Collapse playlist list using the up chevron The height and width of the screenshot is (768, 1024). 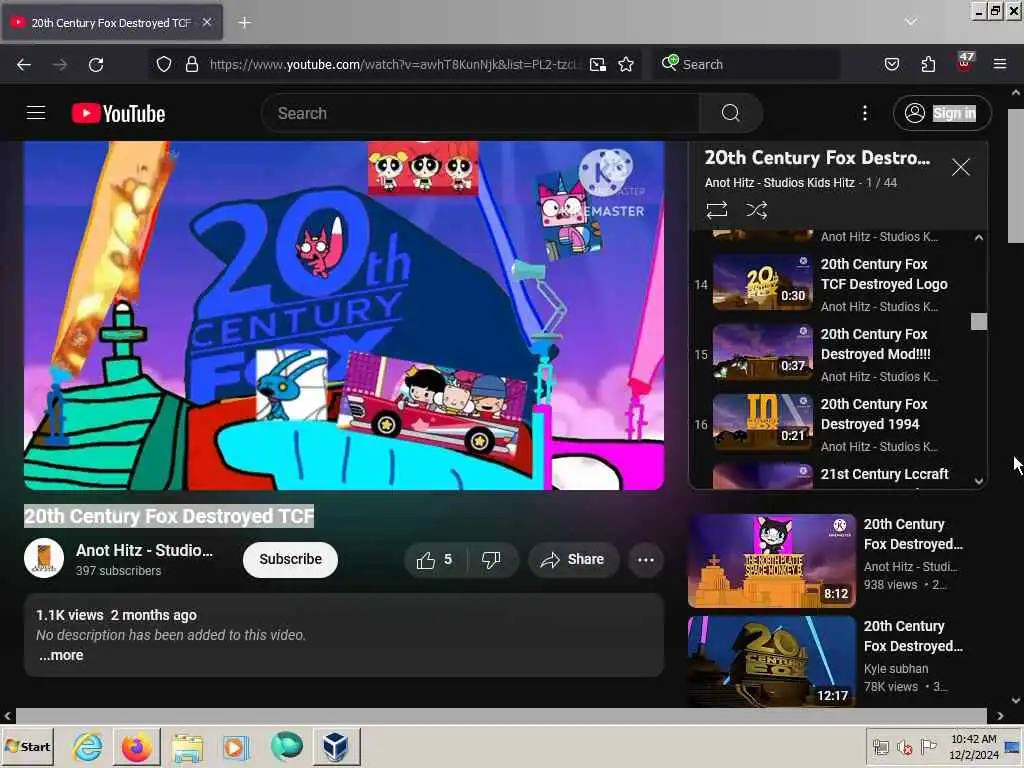tap(978, 238)
